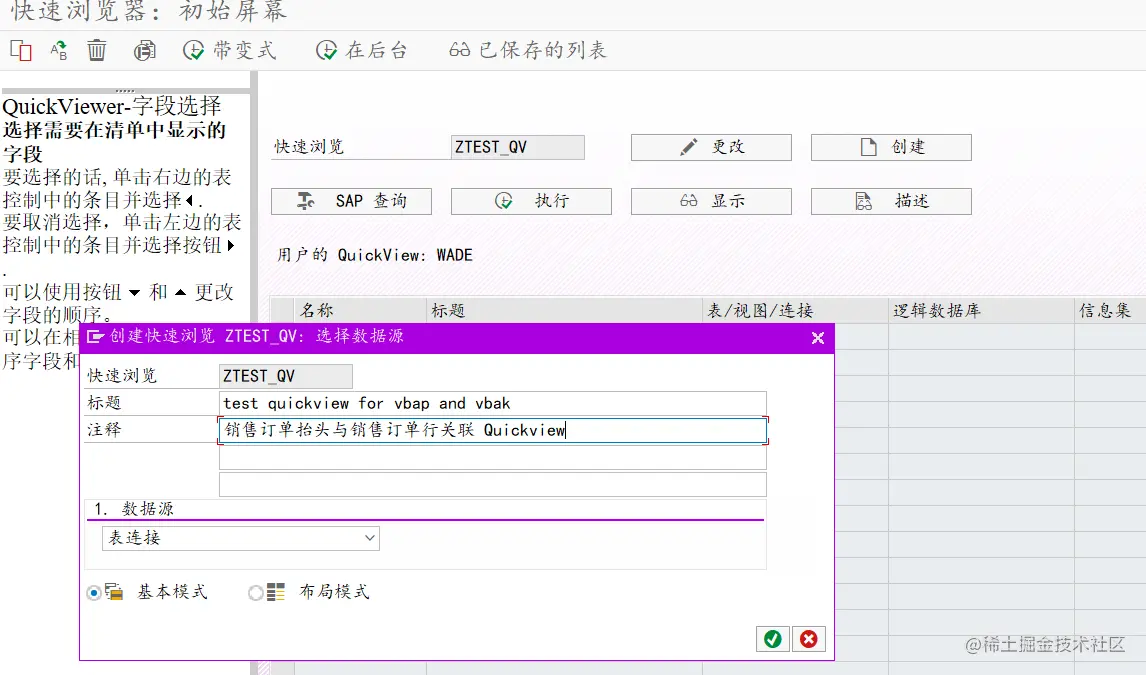Click the rename (AB) toolbar icon
This screenshot has width=1146, height=675.
point(59,50)
